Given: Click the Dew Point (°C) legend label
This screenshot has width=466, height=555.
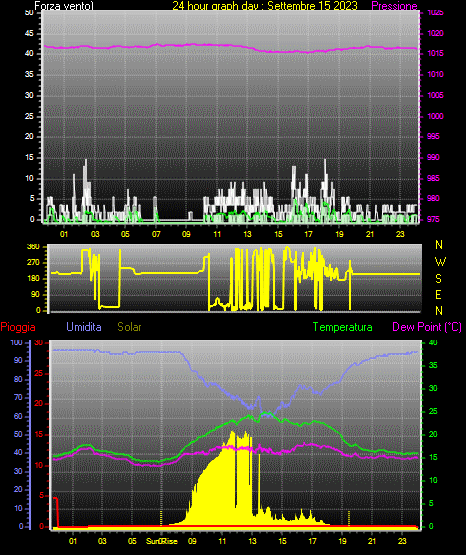Looking at the screenshot, I should pyautogui.click(x=427, y=327).
